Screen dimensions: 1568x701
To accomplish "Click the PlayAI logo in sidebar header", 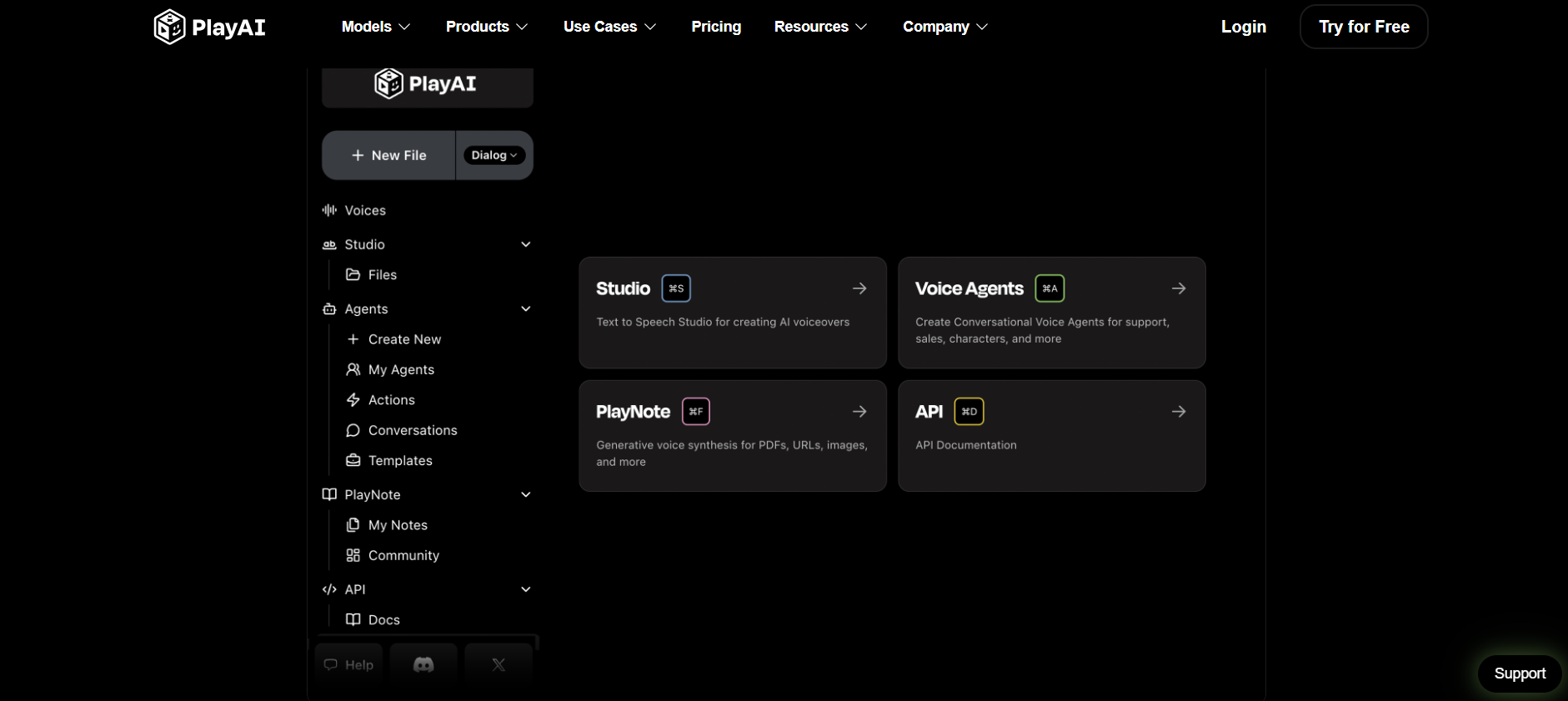I will [425, 83].
